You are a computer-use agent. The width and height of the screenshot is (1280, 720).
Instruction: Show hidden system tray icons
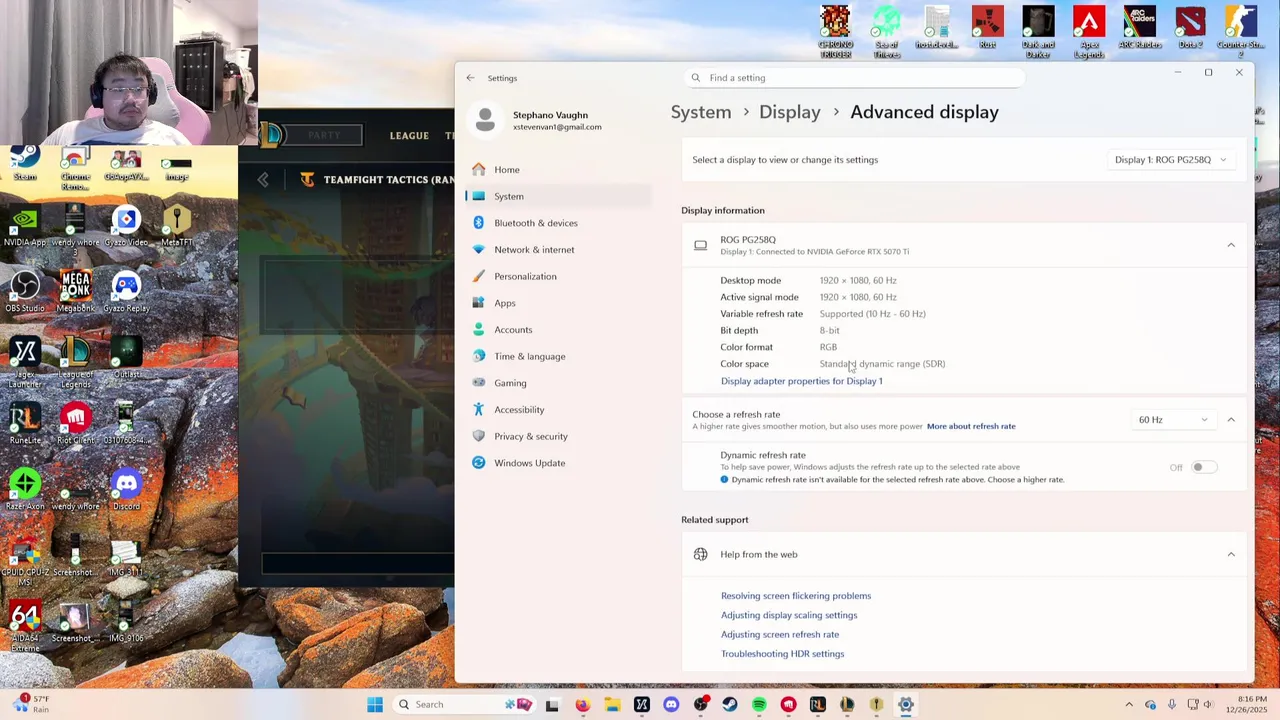1129,705
